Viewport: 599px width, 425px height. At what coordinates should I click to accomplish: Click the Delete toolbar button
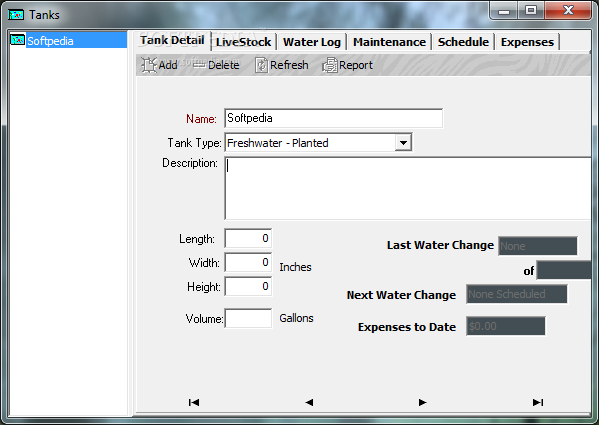[x=216, y=65]
